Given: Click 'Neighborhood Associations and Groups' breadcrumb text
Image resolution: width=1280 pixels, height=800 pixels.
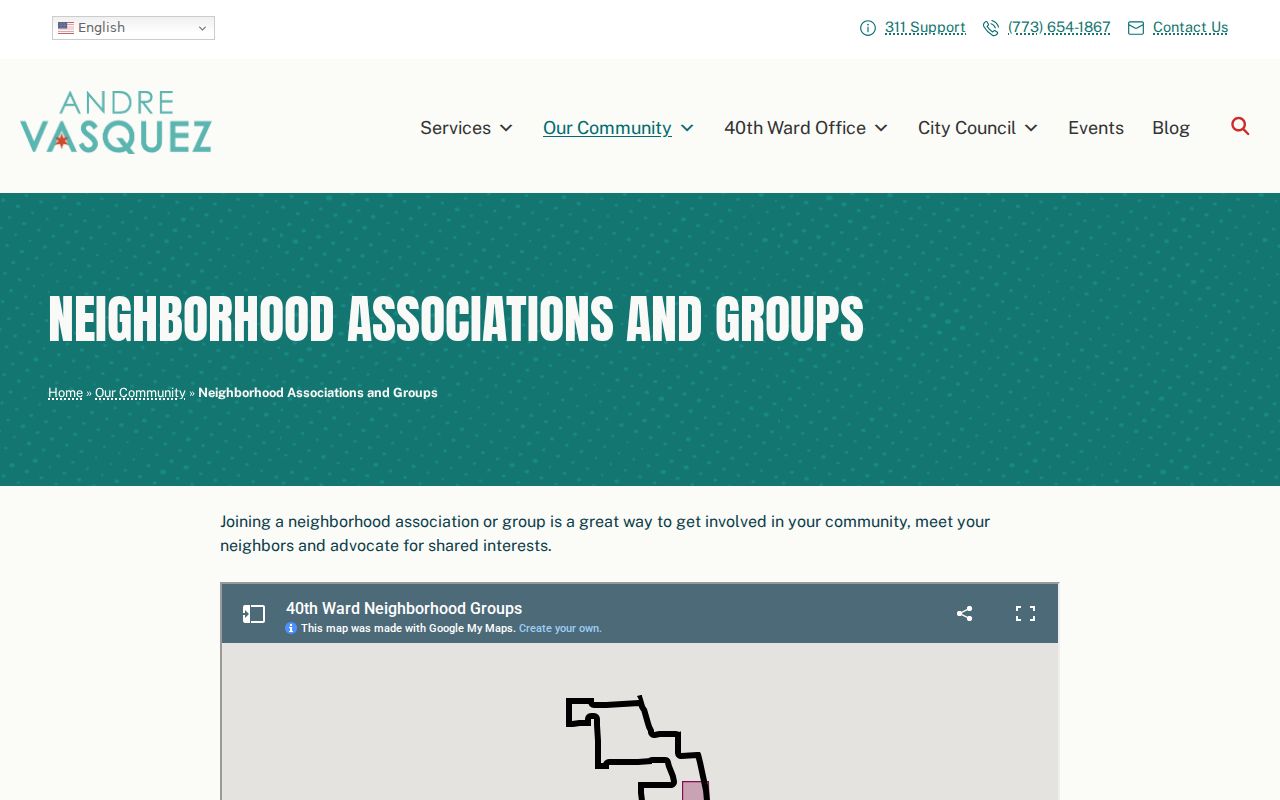Looking at the screenshot, I should (x=318, y=393).
